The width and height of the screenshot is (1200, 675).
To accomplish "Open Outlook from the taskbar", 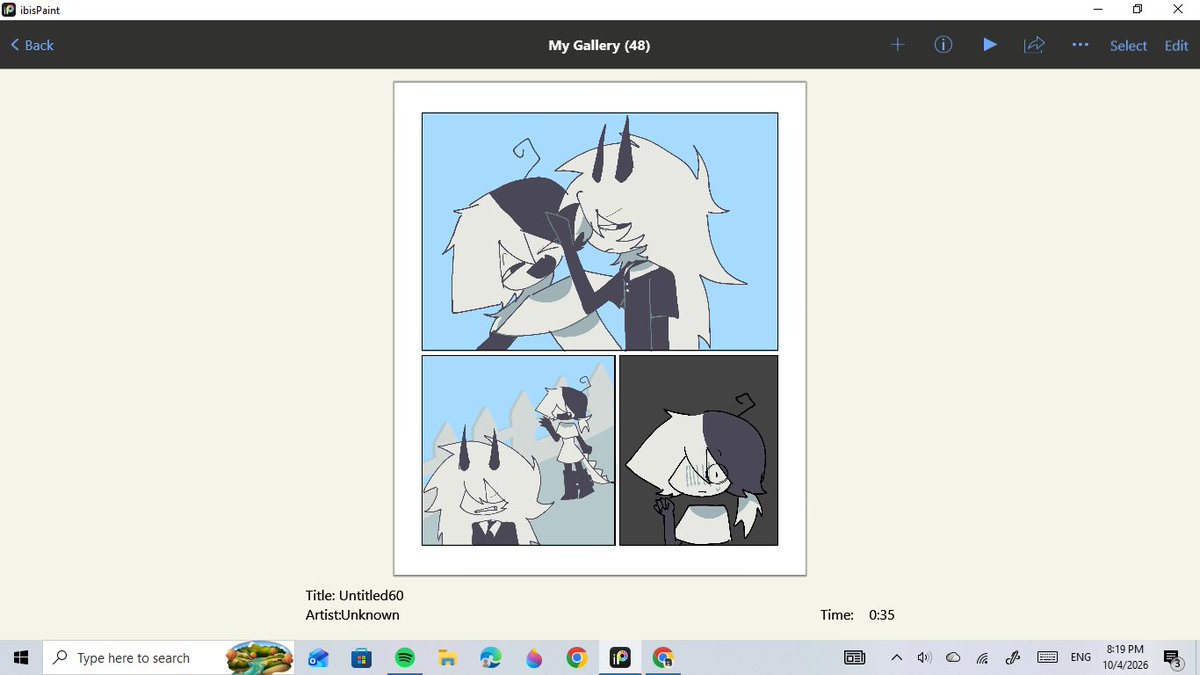I will [x=319, y=658].
